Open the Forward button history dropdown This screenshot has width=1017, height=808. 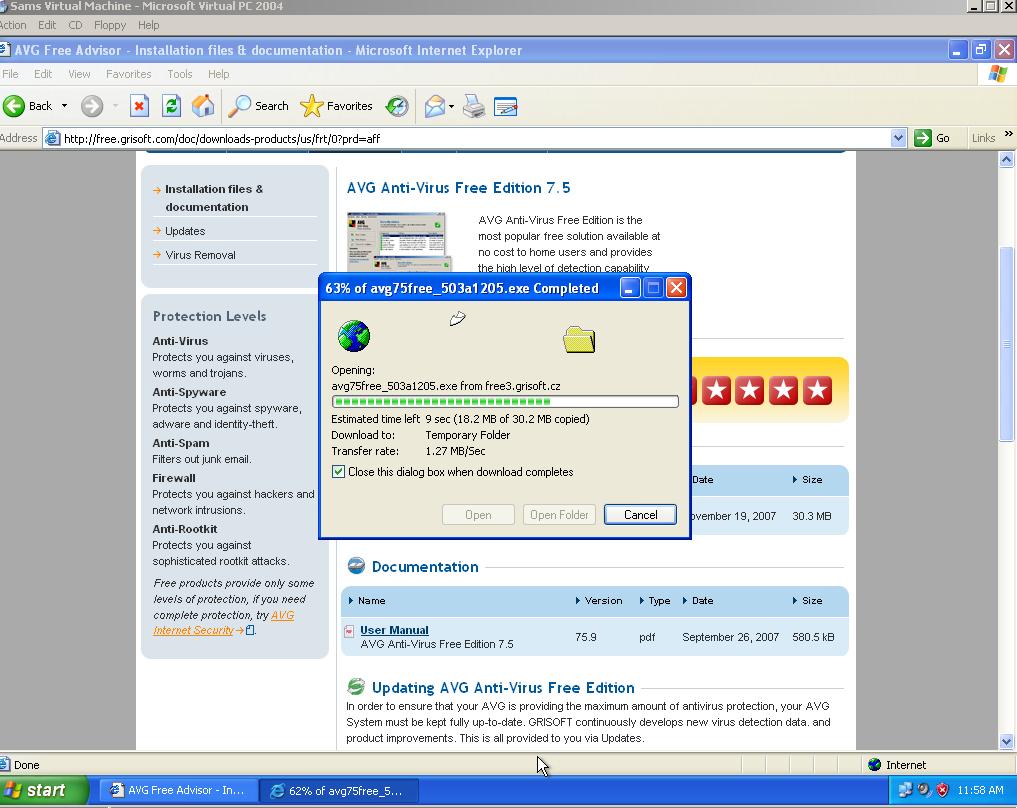tap(115, 106)
